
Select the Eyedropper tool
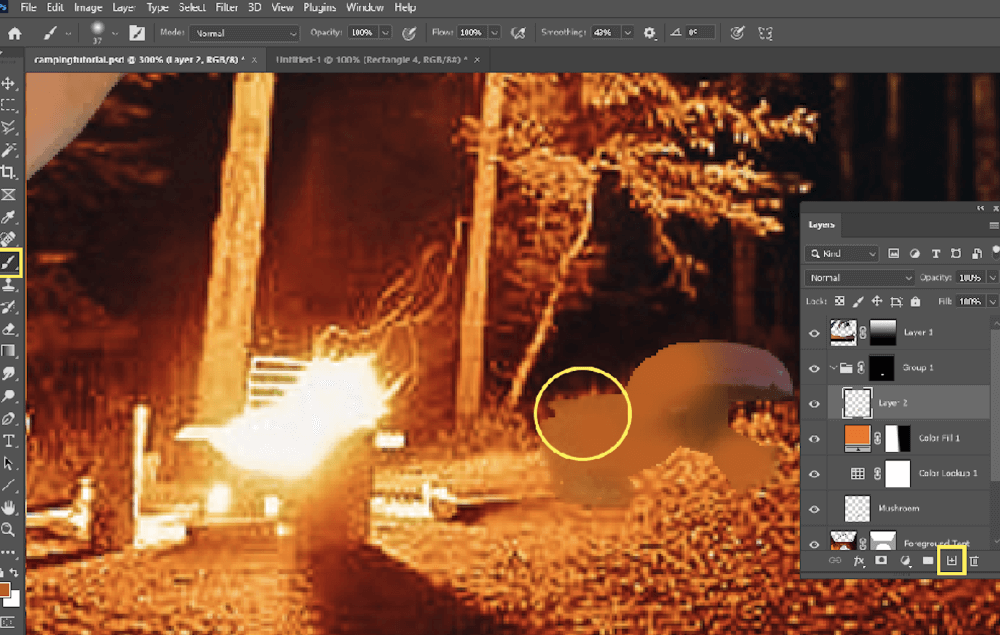pos(8,217)
